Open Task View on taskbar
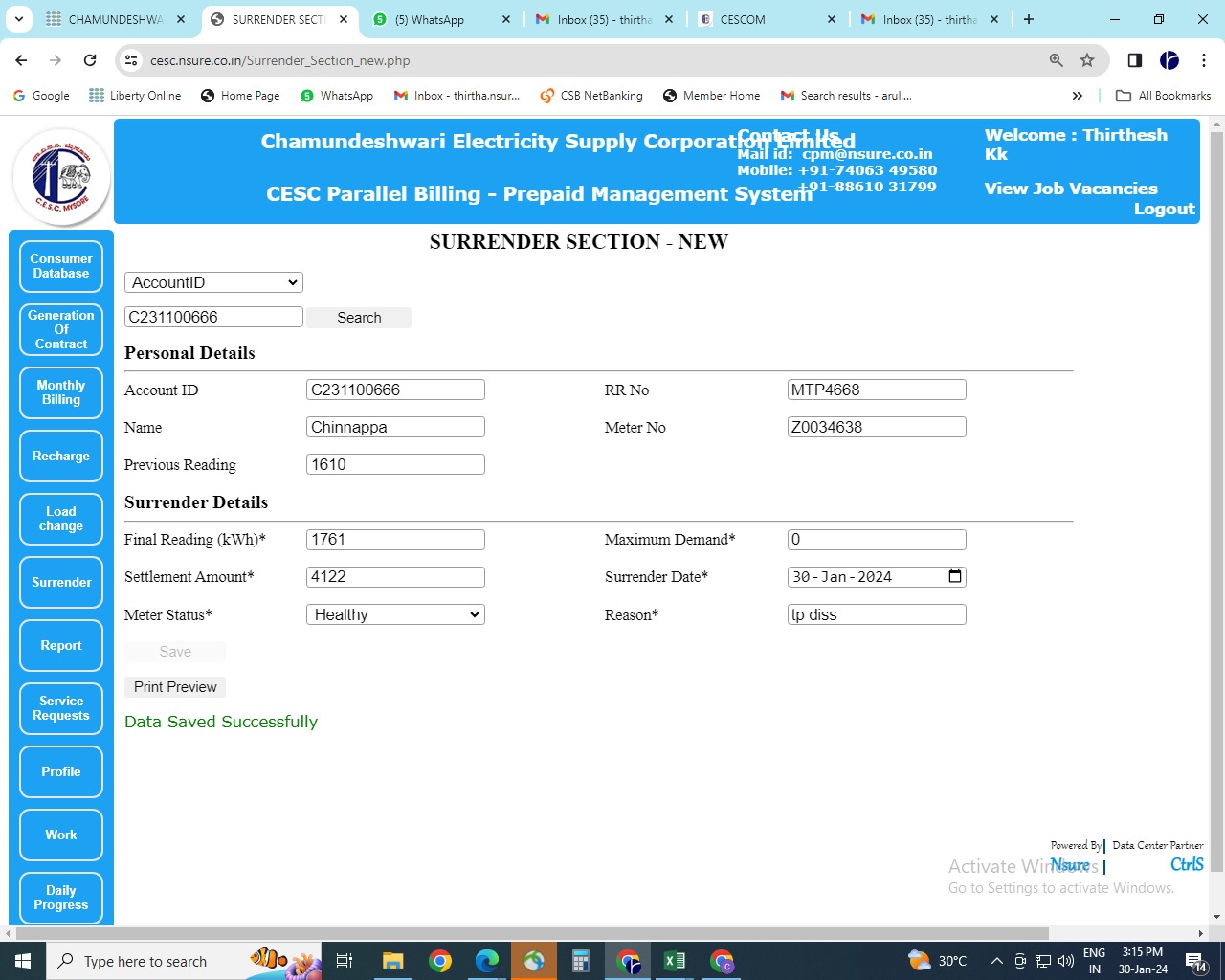This screenshot has height=980, width=1225. [345, 961]
